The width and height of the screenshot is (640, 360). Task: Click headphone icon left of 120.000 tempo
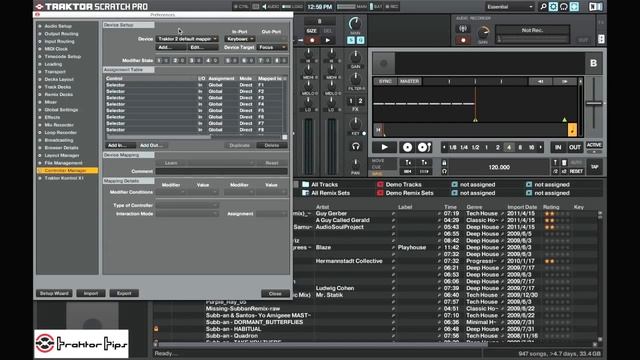pos(444,171)
